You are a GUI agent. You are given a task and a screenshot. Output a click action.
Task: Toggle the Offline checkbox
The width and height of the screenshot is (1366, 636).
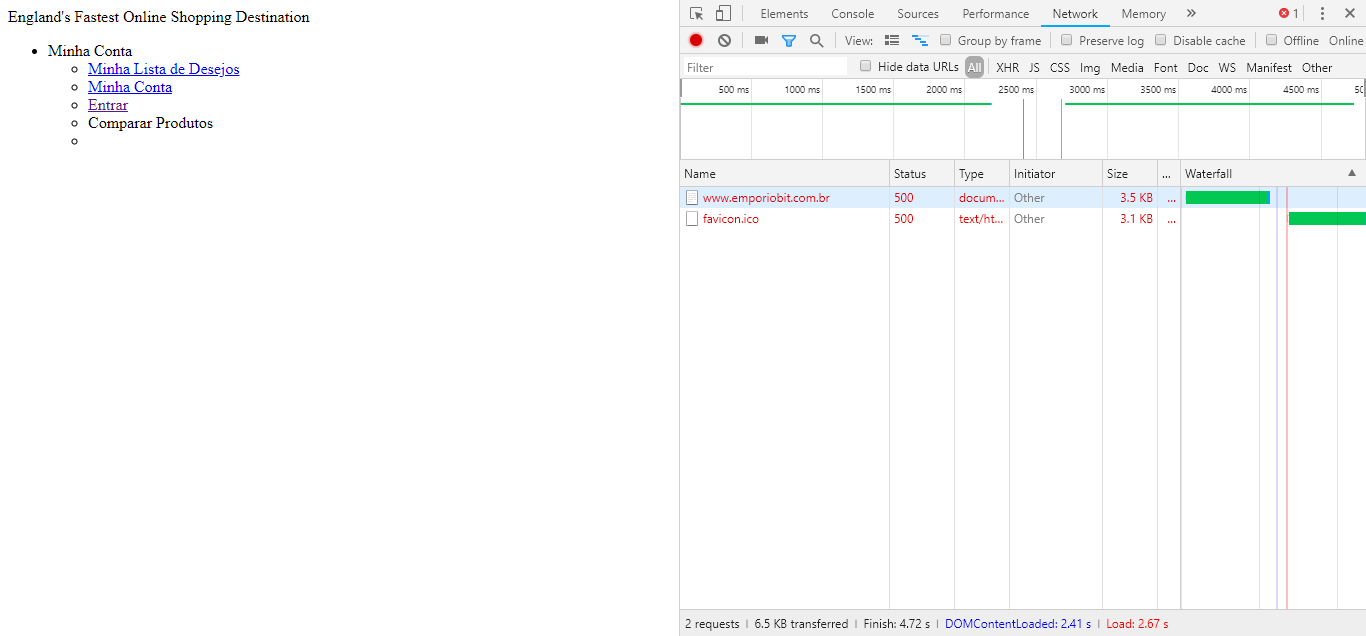(1271, 40)
